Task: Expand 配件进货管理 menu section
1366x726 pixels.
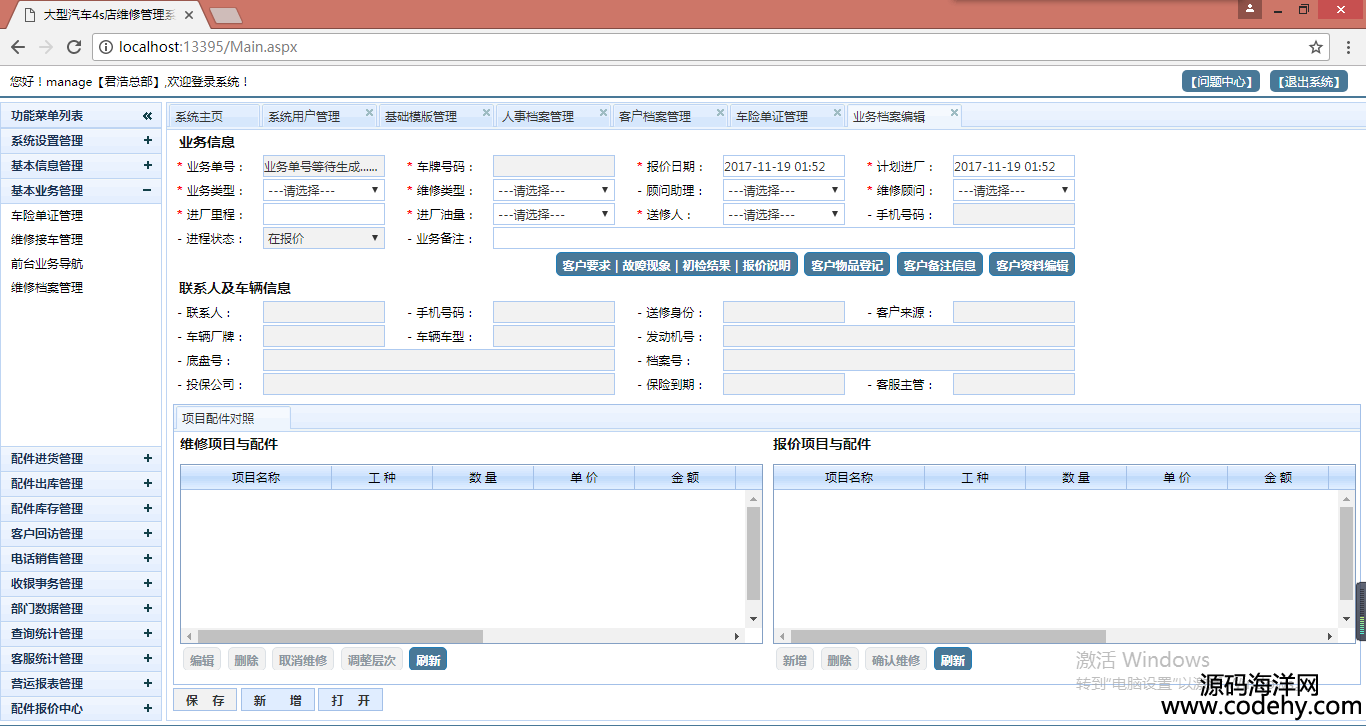Action: tap(147, 459)
